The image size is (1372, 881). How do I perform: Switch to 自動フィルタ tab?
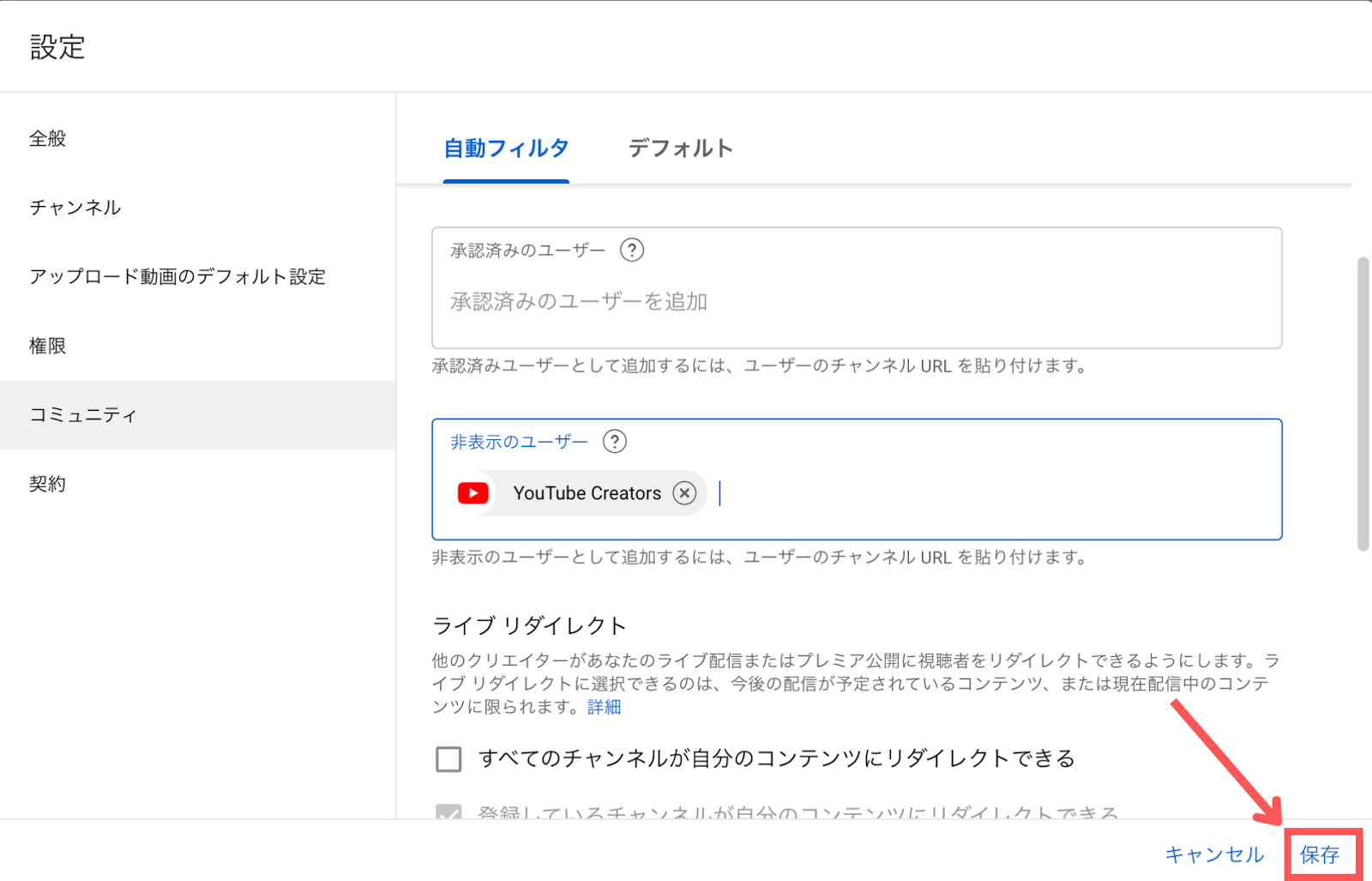[x=506, y=148]
